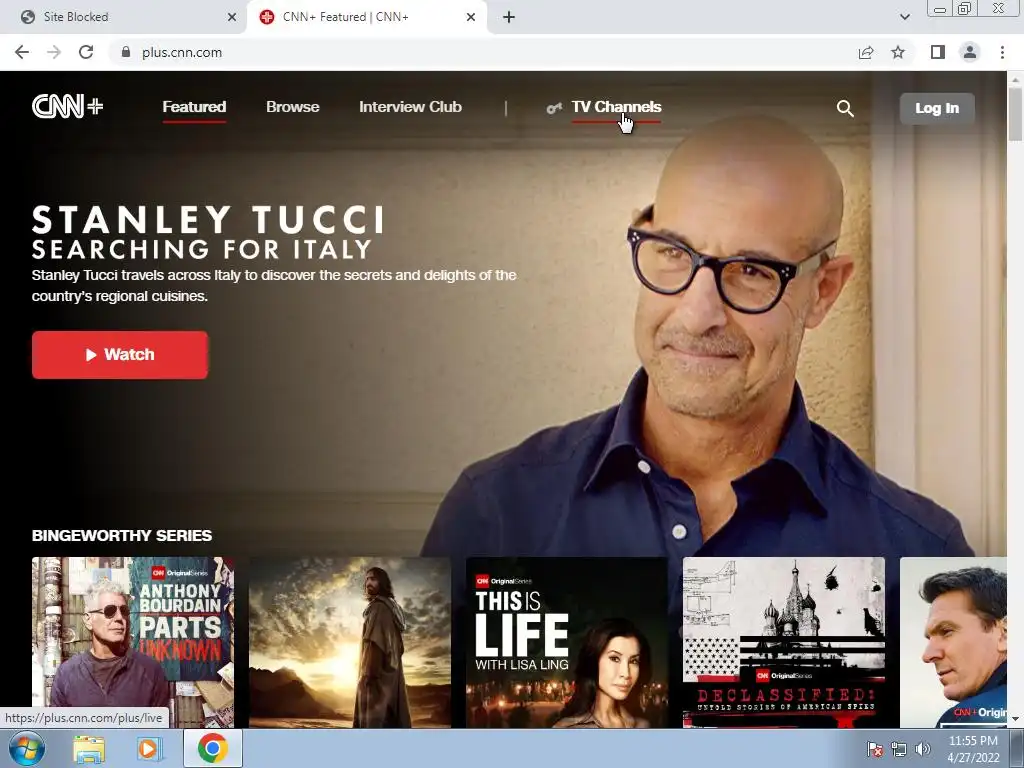The height and width of the screenshot is (768, 1024).
Task: Close the CNN+ Featured tab
Action: pos(471,17)
